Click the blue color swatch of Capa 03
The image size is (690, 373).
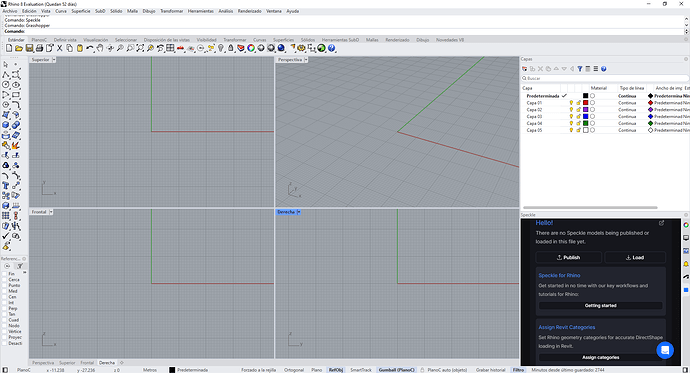[586, 117]
